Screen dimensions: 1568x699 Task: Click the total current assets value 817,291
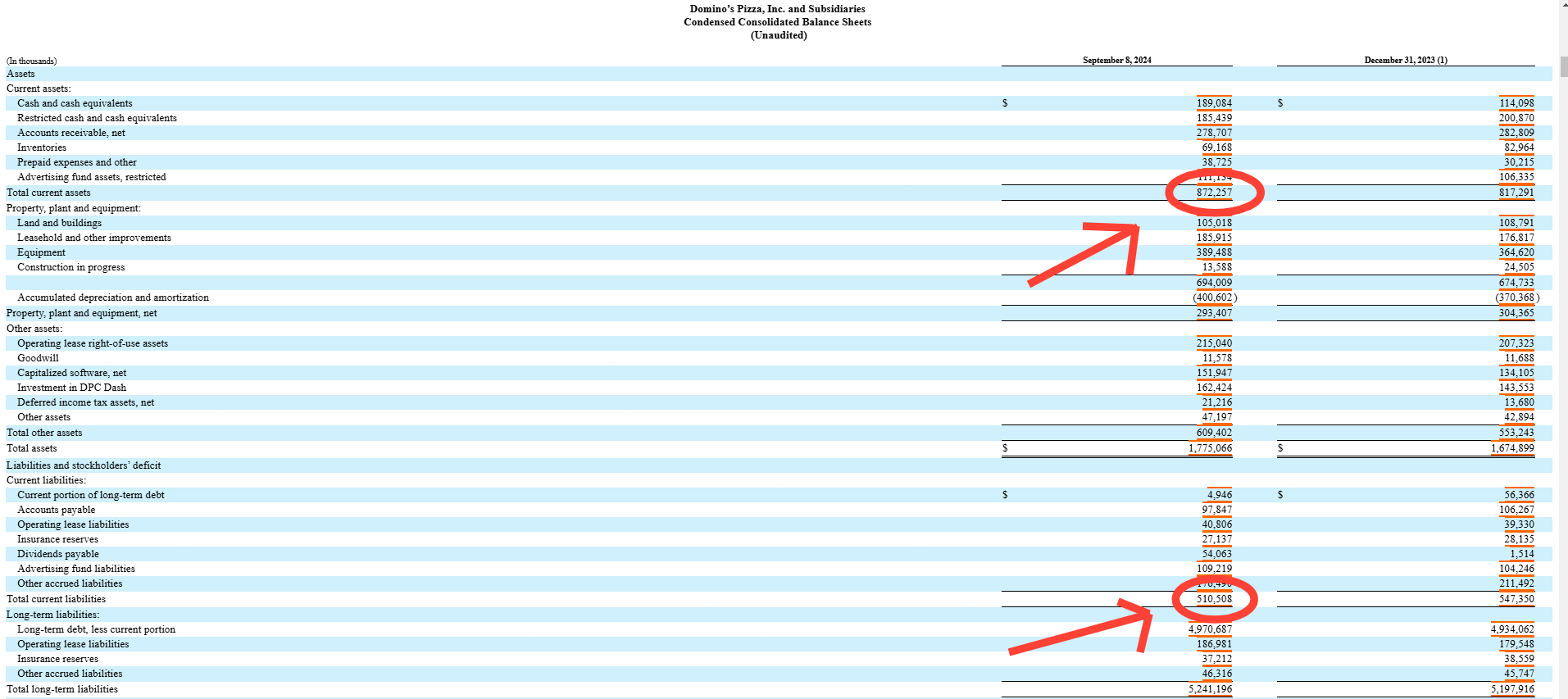coord(1516,193)
